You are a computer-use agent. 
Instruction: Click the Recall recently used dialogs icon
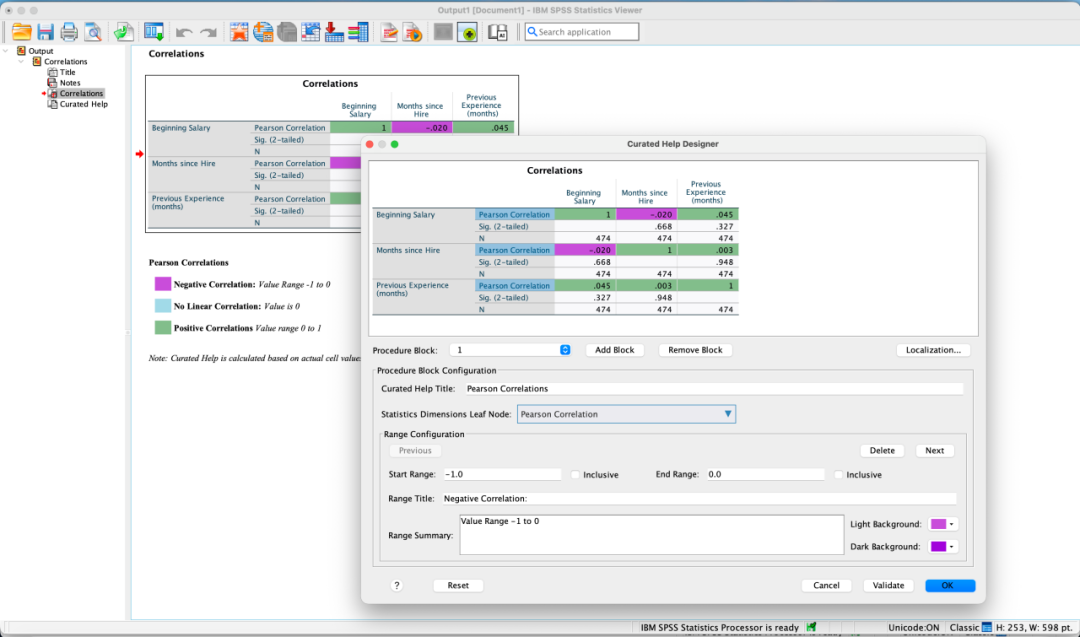tap(154, 32)
